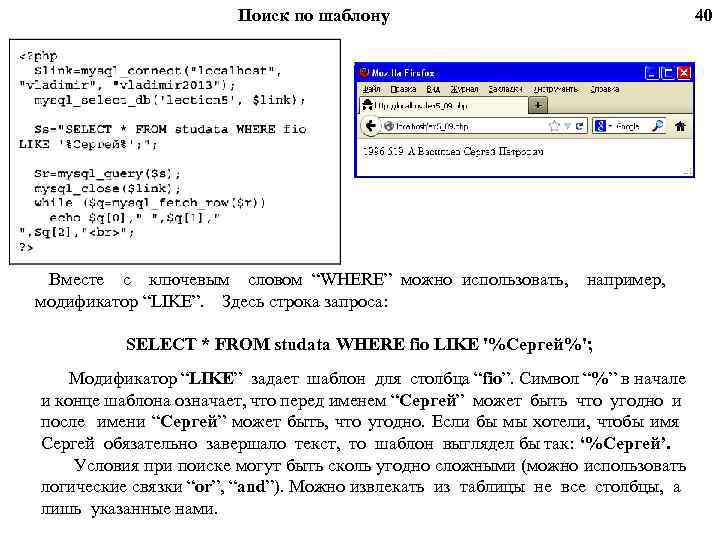
Task: Click the $r=mysql_query($s) code line
Action: (107, 174)
